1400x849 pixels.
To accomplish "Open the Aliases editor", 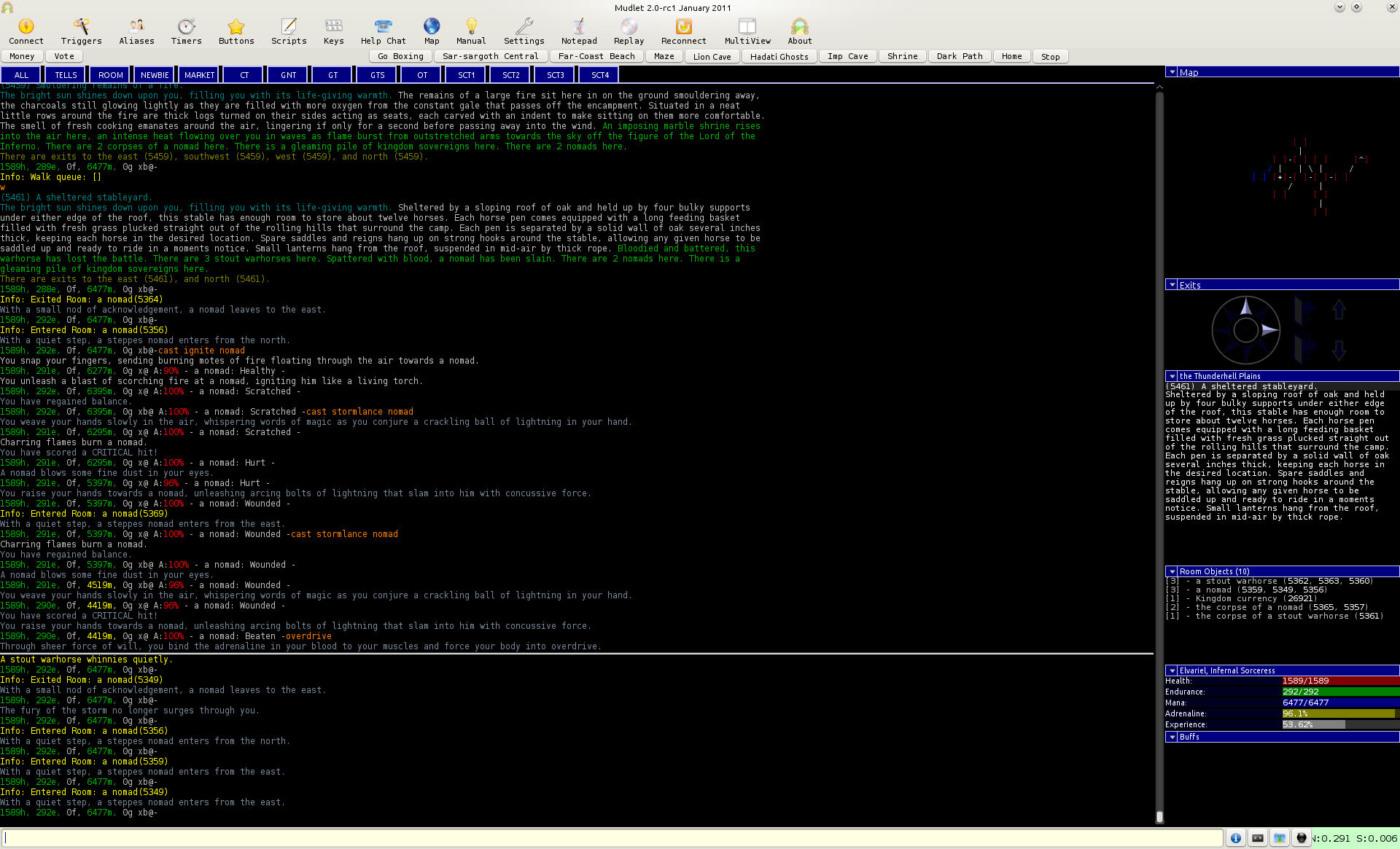I will 136,32.
